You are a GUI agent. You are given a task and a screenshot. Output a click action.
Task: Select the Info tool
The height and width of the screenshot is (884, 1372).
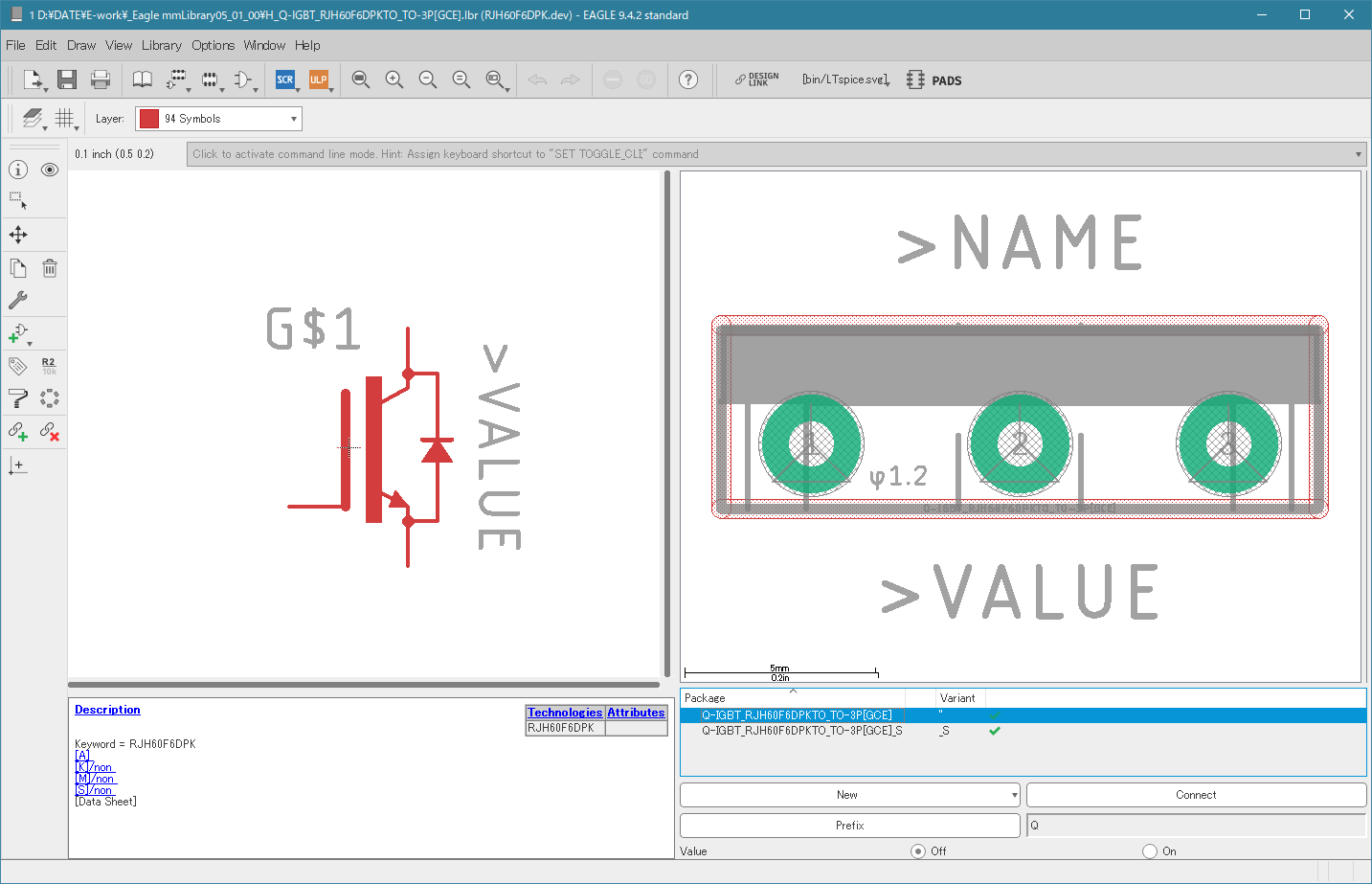(18, 170)
